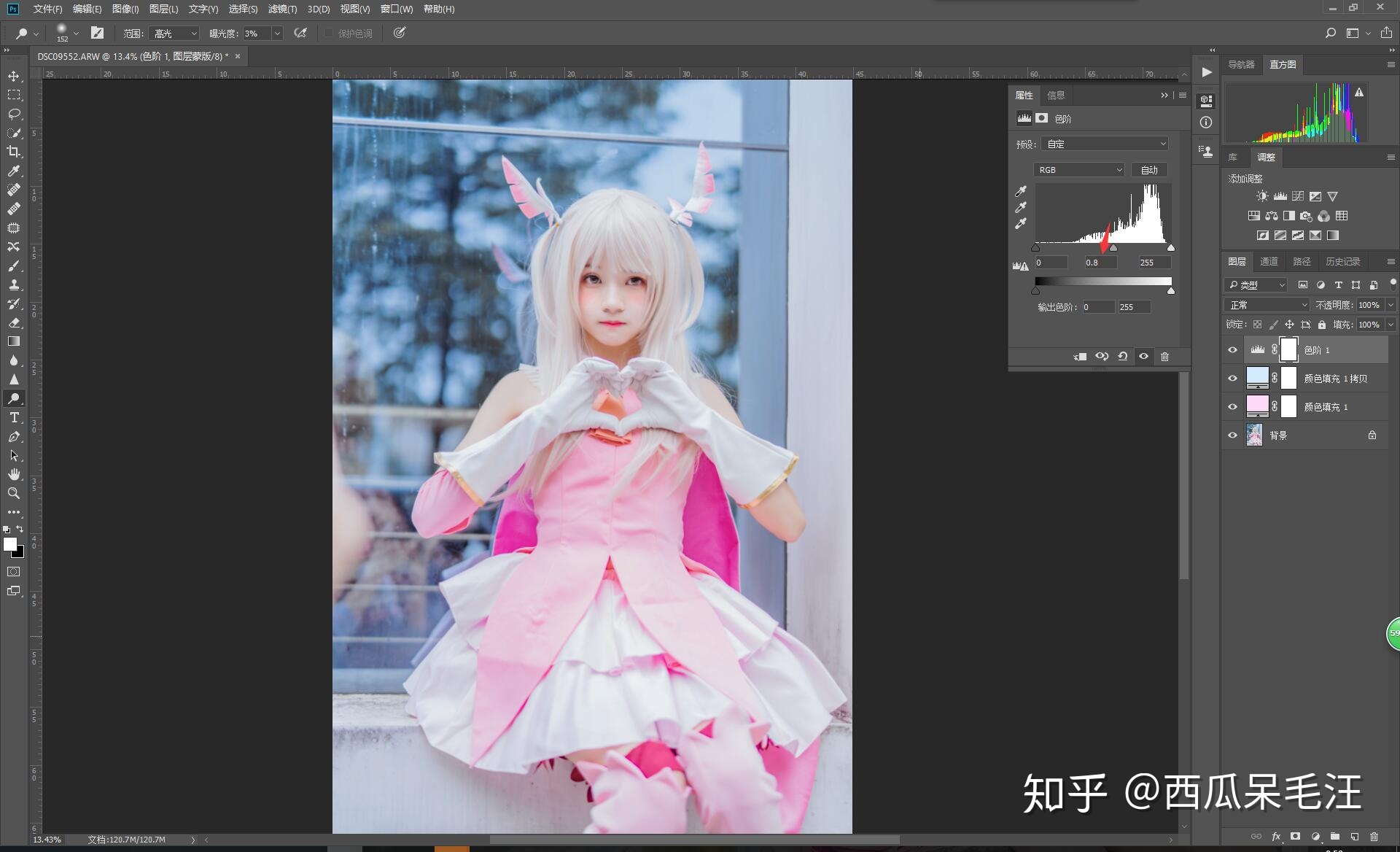
Task: Open the layer blend mode 正常 dropdown
Action: (1267, 305)
